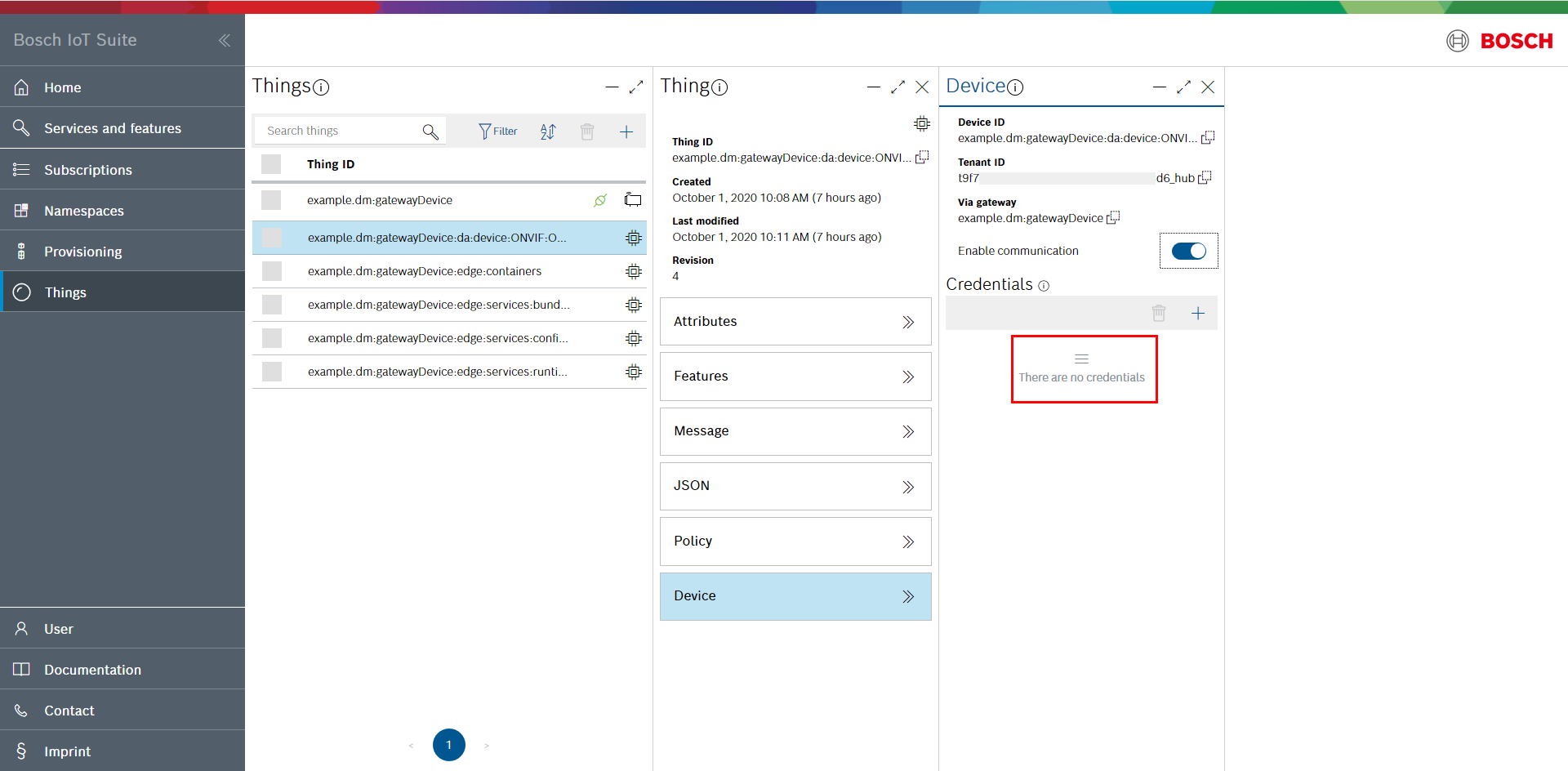Expand the JSON section

pos(795,486)
